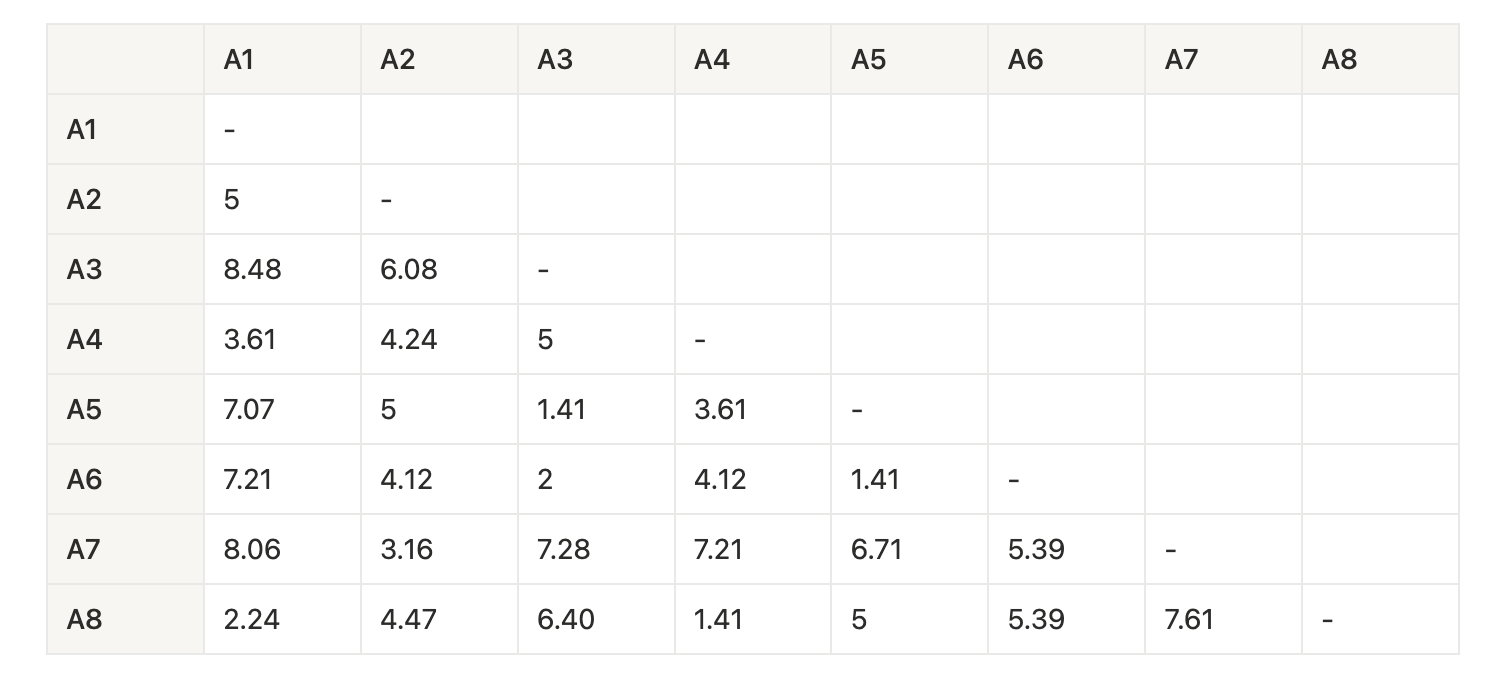Select the 8.06 cell
Image resolution: width=1510 pixels, height=684 pixels.
[253, 550]
